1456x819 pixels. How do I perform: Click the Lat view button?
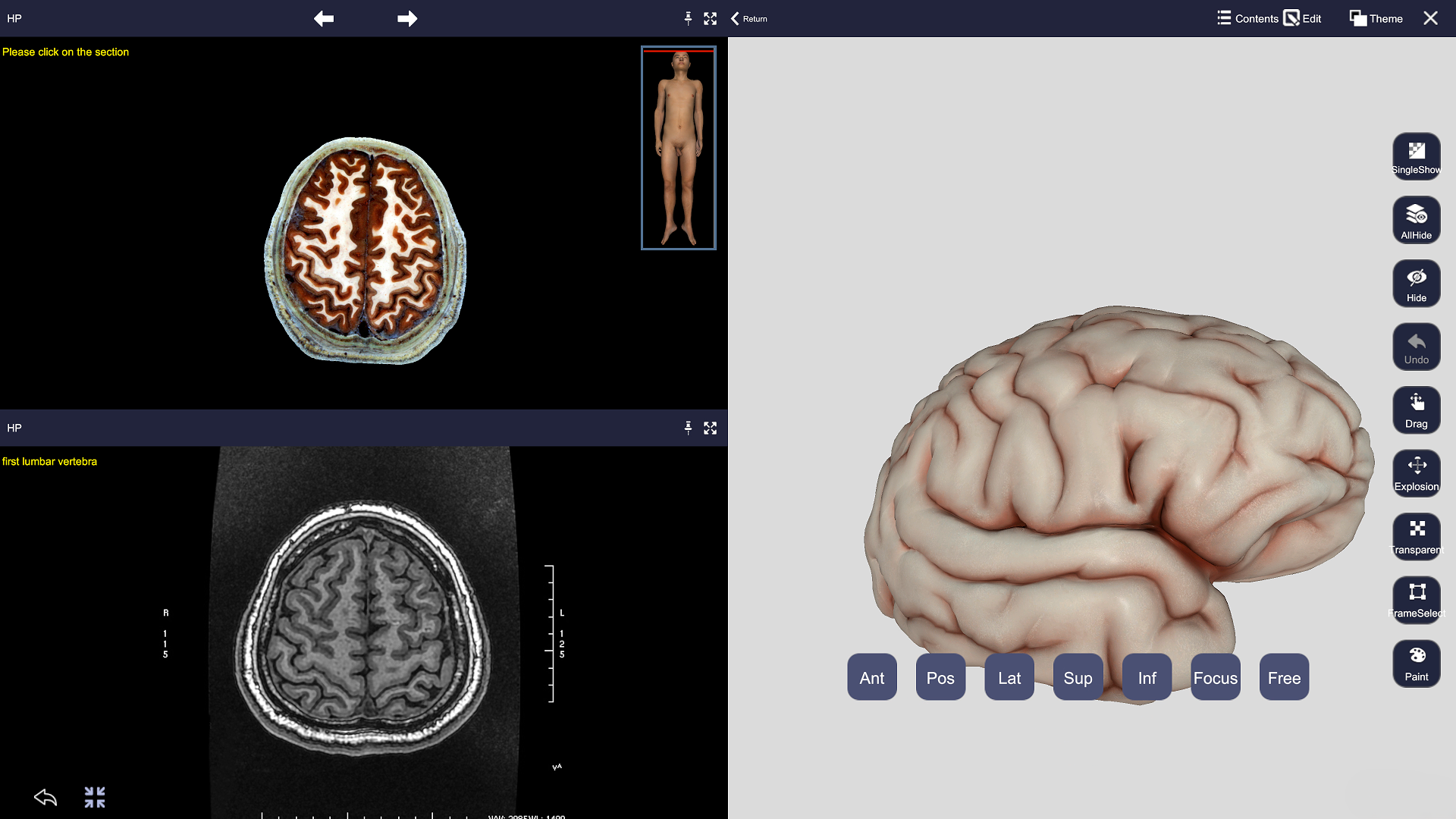tap(1009, 677)
